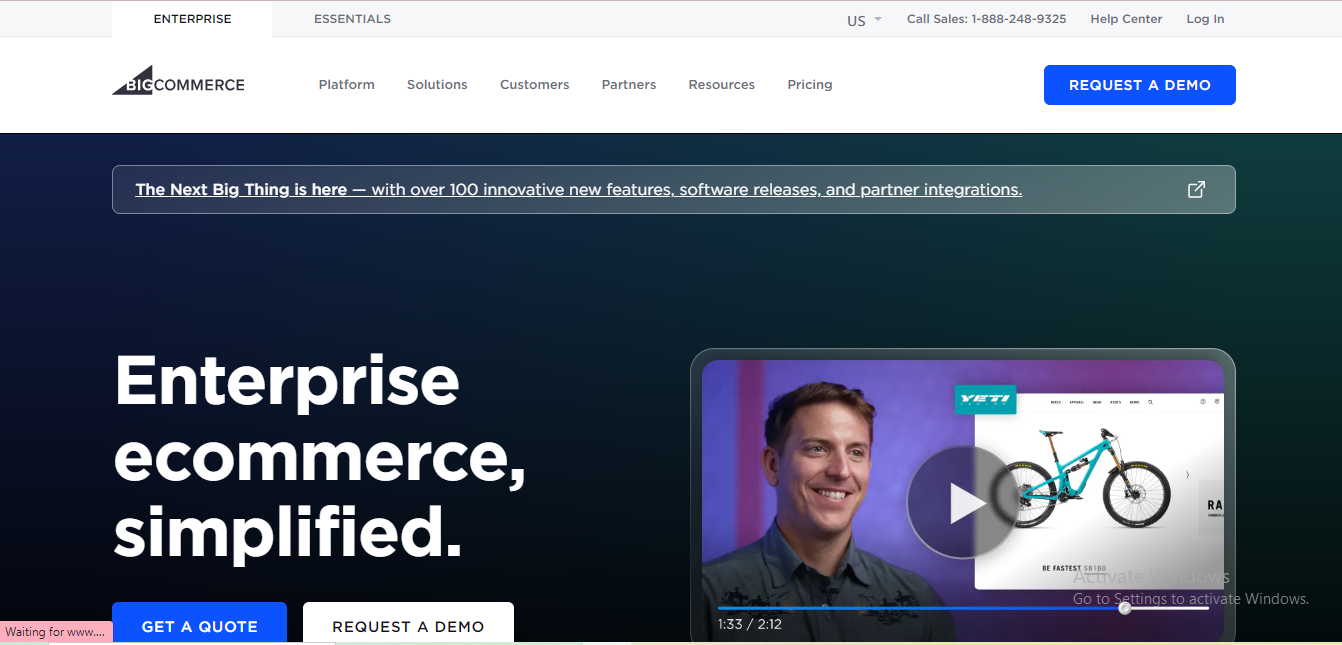Open the Platform menu
1342x645 pixels.
[346, 85]
